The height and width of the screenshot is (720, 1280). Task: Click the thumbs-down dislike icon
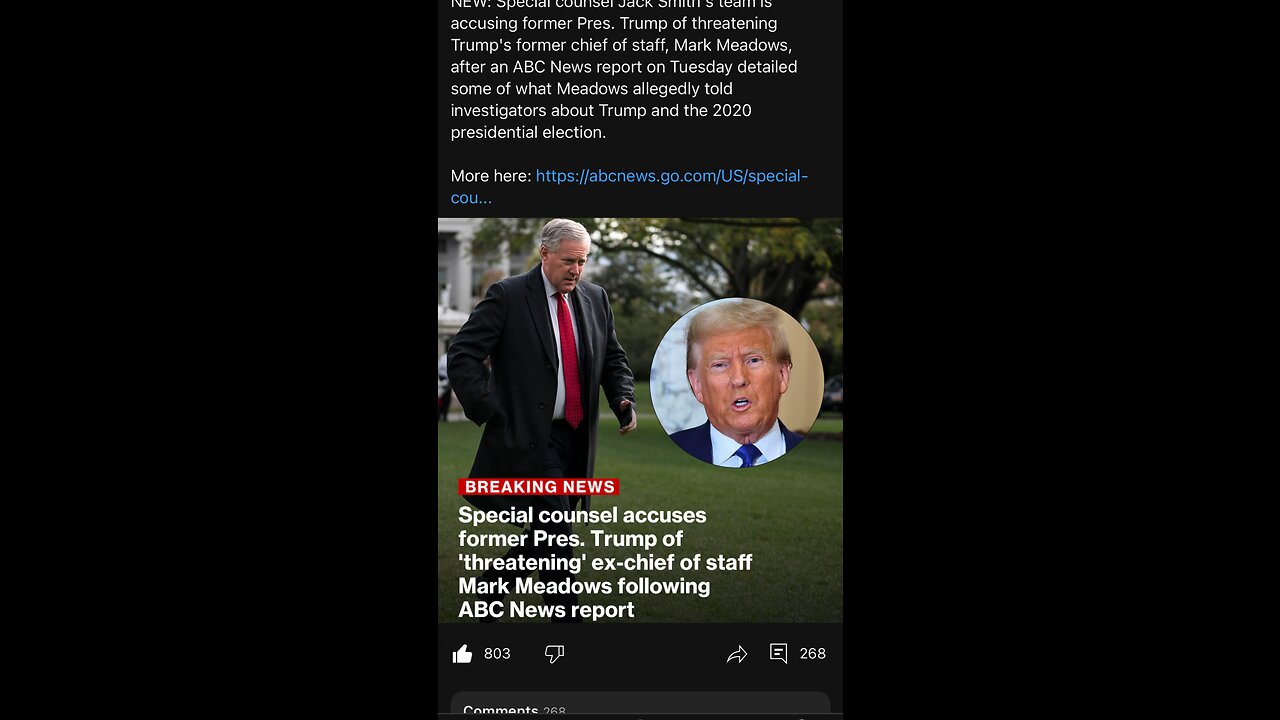554,654
